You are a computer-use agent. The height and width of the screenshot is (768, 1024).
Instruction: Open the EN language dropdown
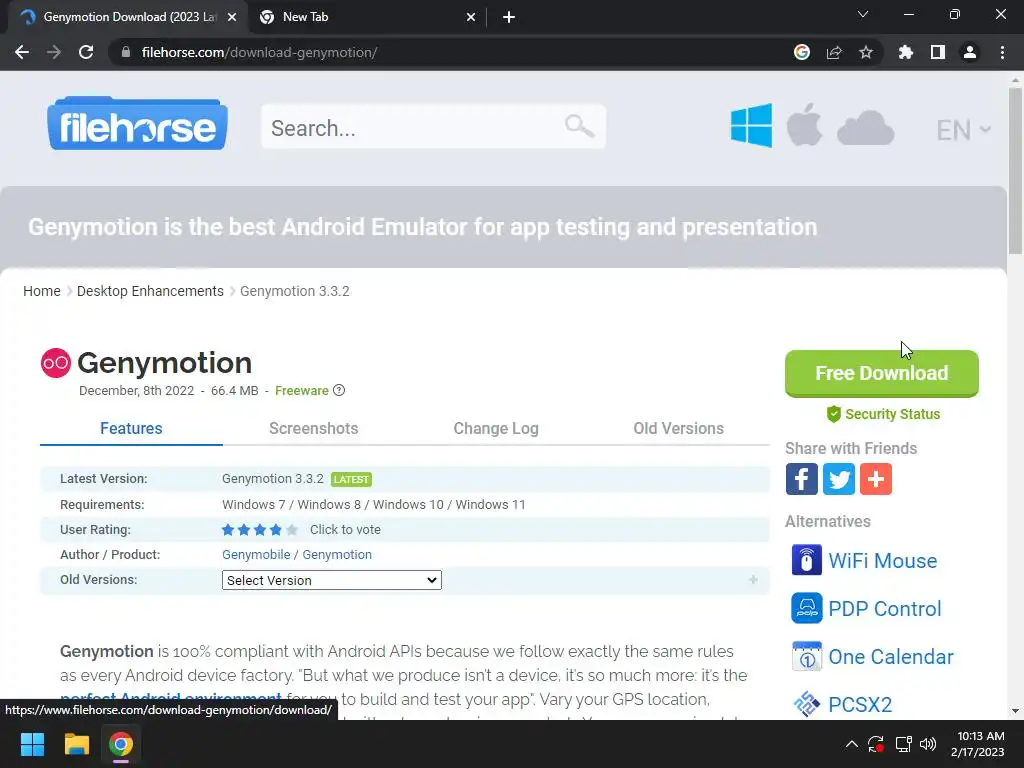[963, 130]
